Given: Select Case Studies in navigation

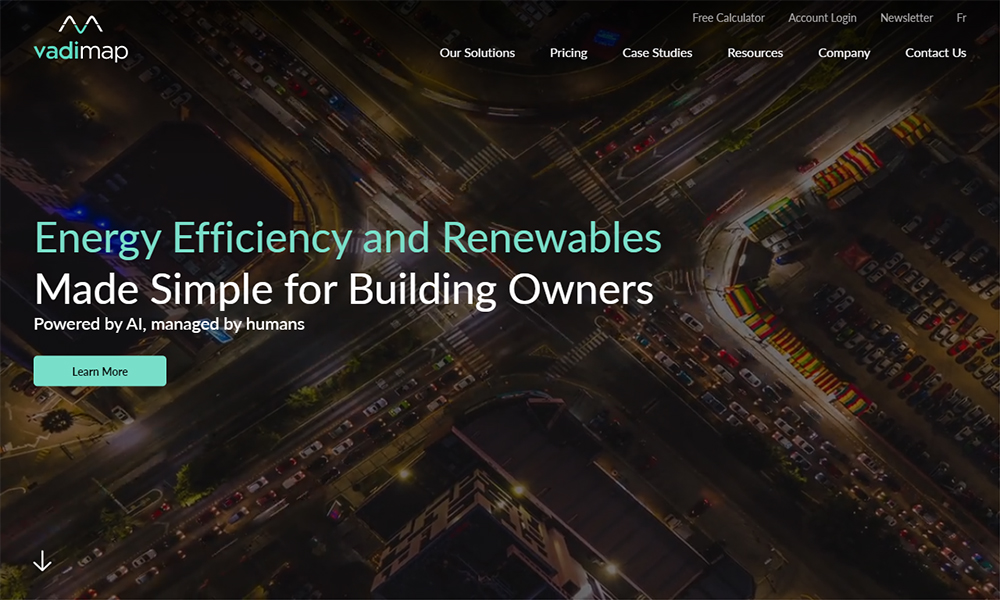Looking at the screenshot, I should (657, 53).
